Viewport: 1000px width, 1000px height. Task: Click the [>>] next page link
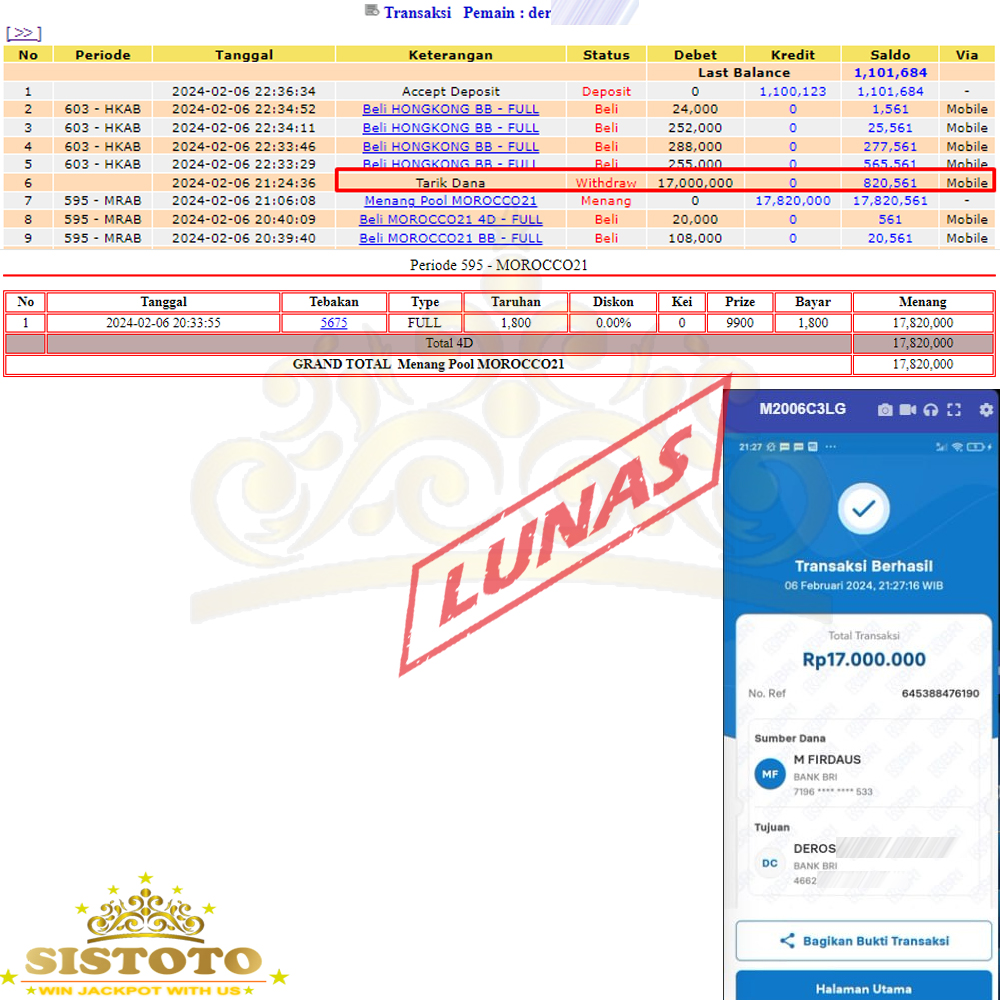[x=24, y=33]
